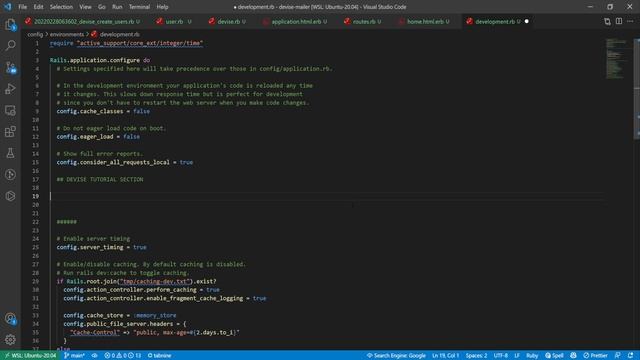Click line number 29 in gutter
640x360 pixels.
pyautogui.click(x=36, y=281)
